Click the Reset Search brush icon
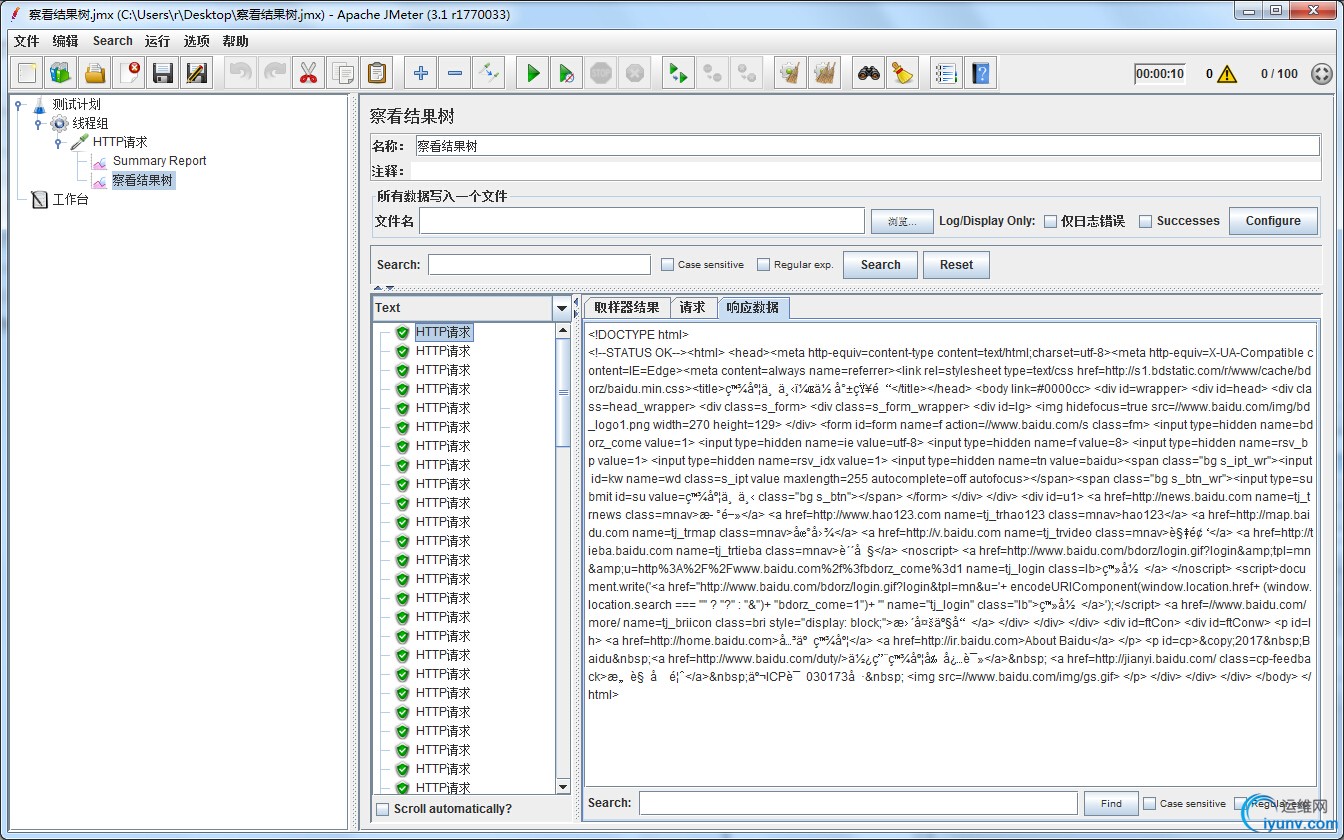Screen dimensions: 1344x840 tap(902, 73)
